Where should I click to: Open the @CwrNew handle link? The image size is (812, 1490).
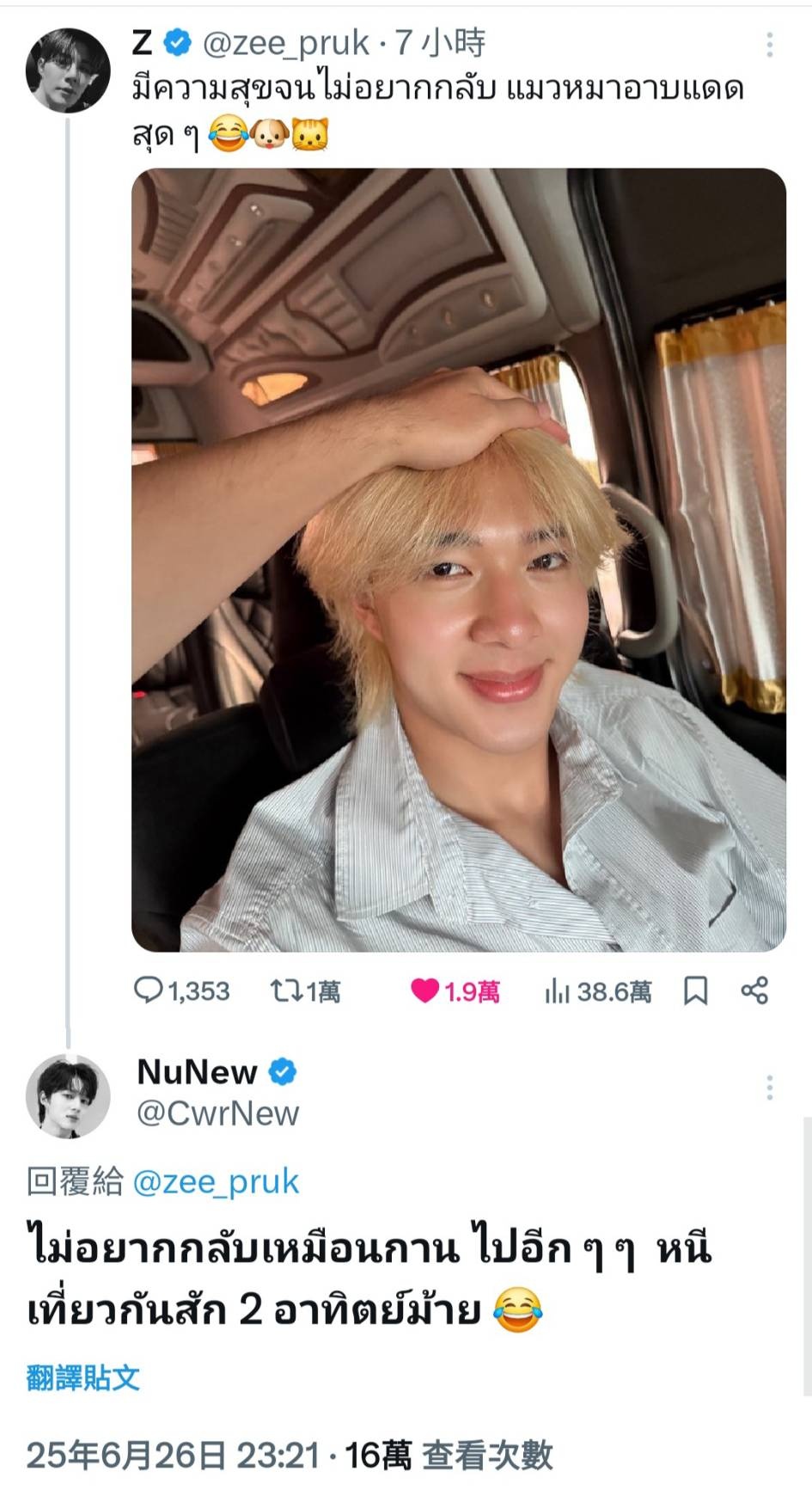(218, 1113)
